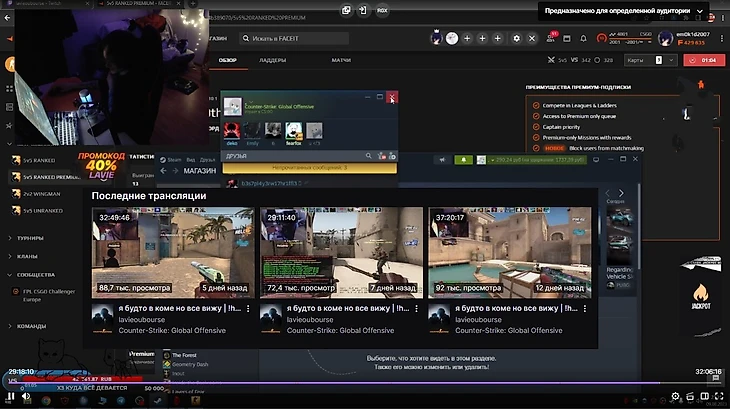Click the lavieoubourse channel avatar
The height and width of the screenshot is (409, 730).
click(101, 315)
